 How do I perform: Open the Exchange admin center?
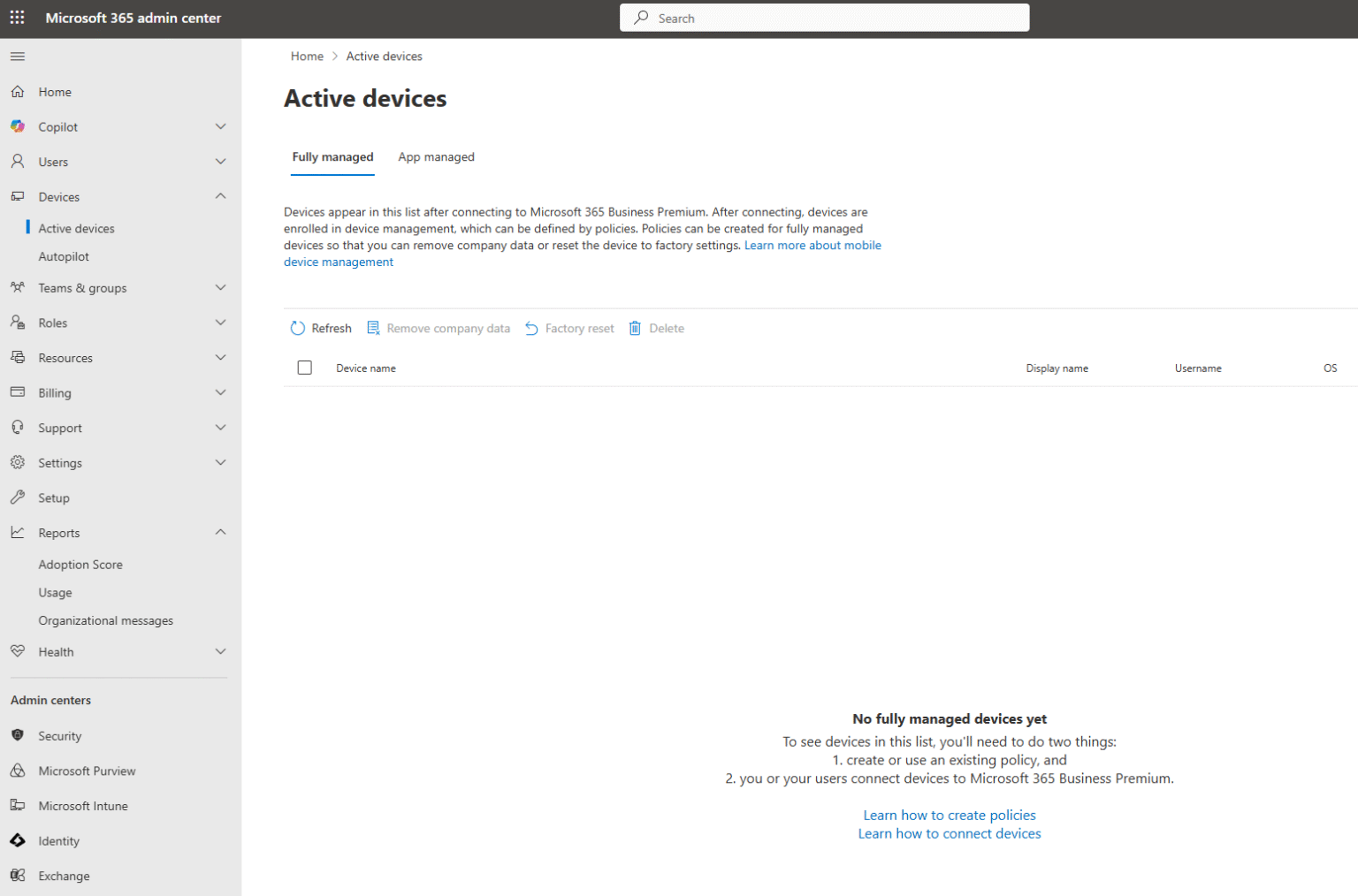click(63, 876)
